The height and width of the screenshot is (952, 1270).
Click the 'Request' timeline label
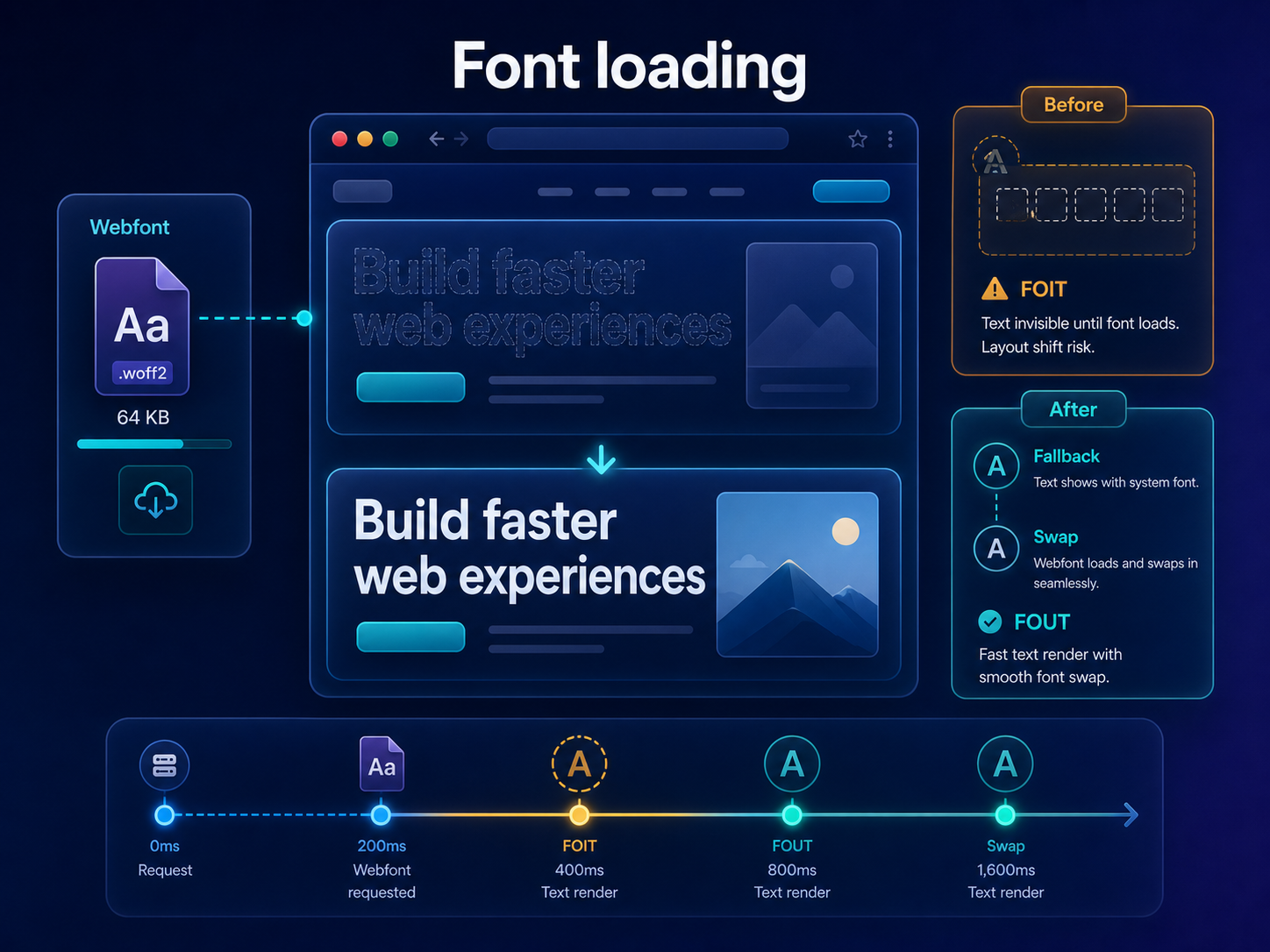point(165,870)
